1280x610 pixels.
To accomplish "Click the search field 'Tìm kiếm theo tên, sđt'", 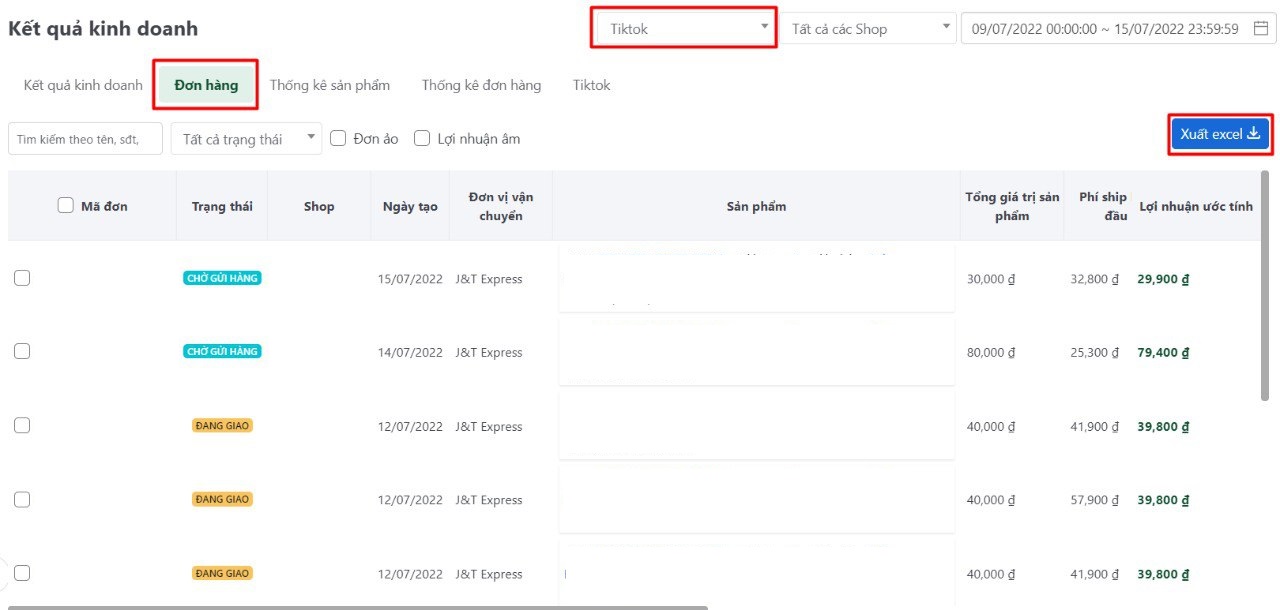I will [85, 139].
